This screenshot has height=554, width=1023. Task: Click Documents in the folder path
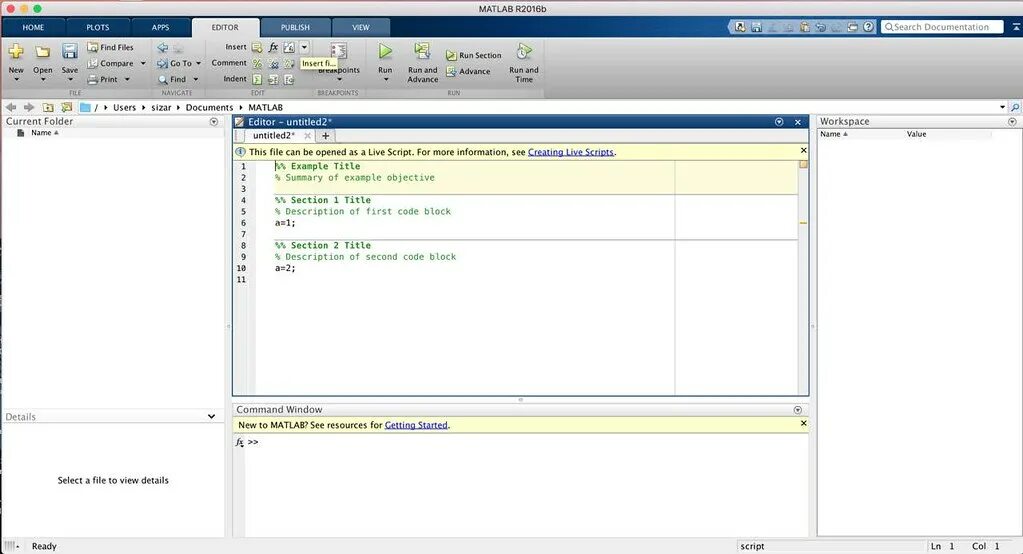tap(209, 107)
